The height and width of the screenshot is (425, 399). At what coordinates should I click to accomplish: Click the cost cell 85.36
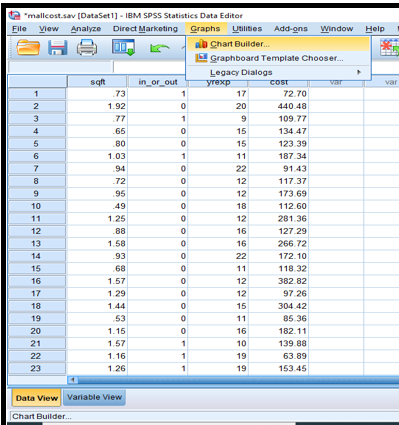279,319
